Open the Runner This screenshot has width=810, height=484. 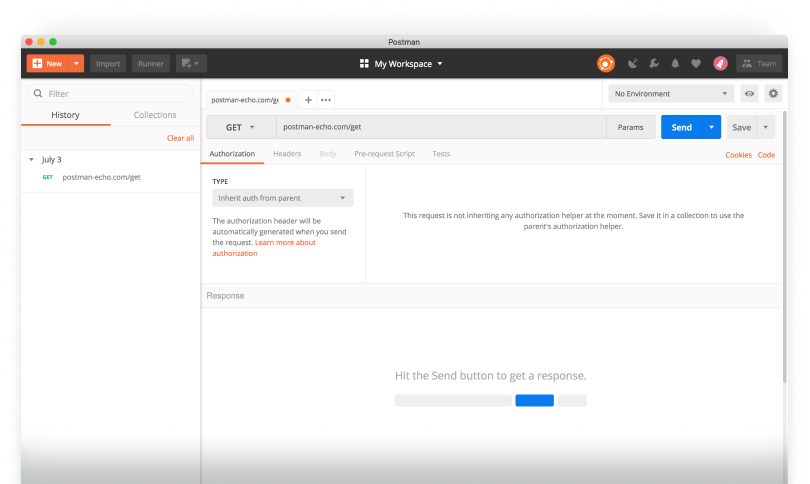coord(151,64)
